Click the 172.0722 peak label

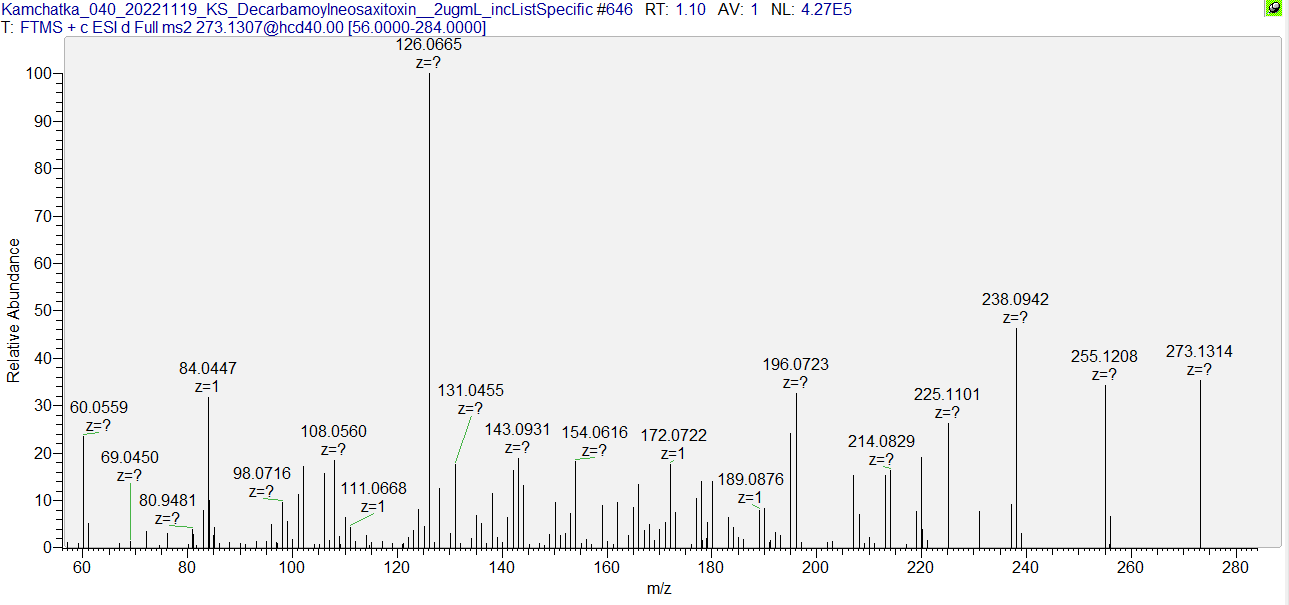click(x=673, y=436)
